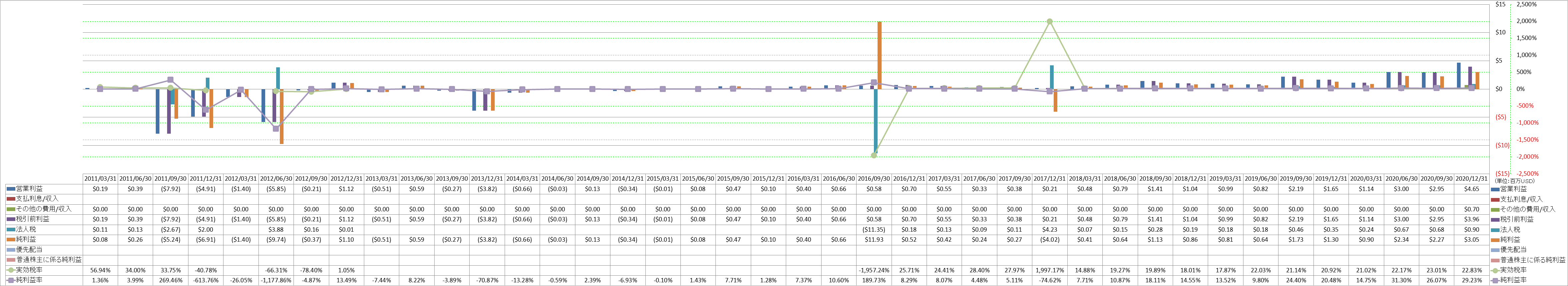Image resolution: width=1568 pixels, height=286 pixels.
Task: Select the -1,957.24% effective tax rate cell
Action: (x=874, y=270)
